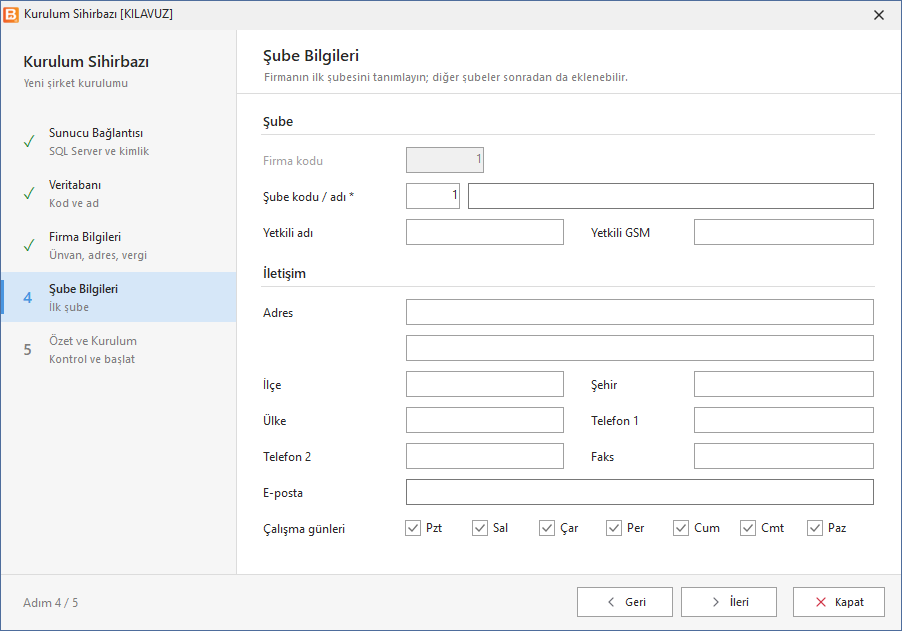This screenshot has width=902, height=631.
Task: Toggle the Çar working day checkbox
Action: pos(546,528)
